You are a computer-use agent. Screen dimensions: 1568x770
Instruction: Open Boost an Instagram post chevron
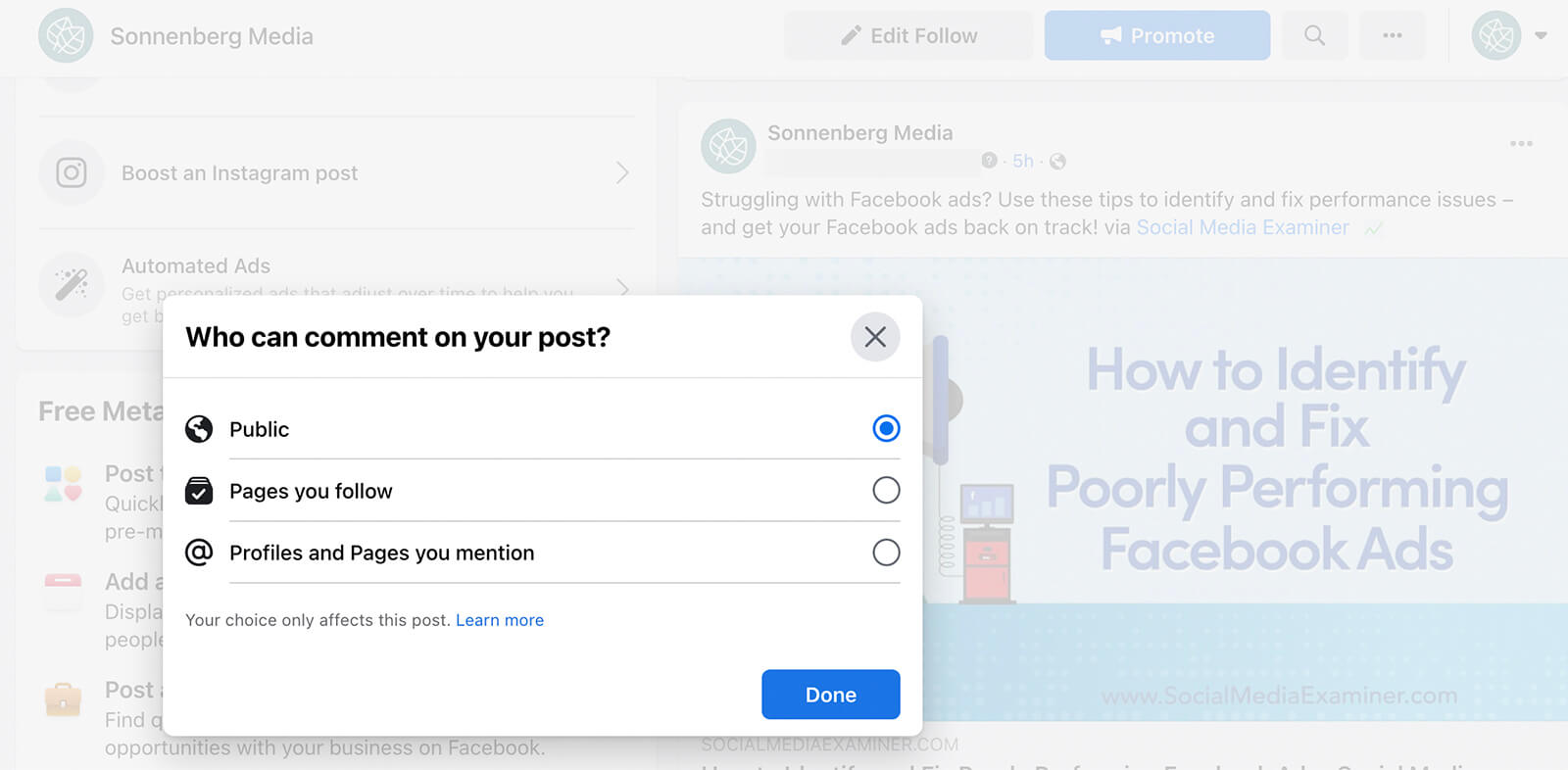click(622, 173)
